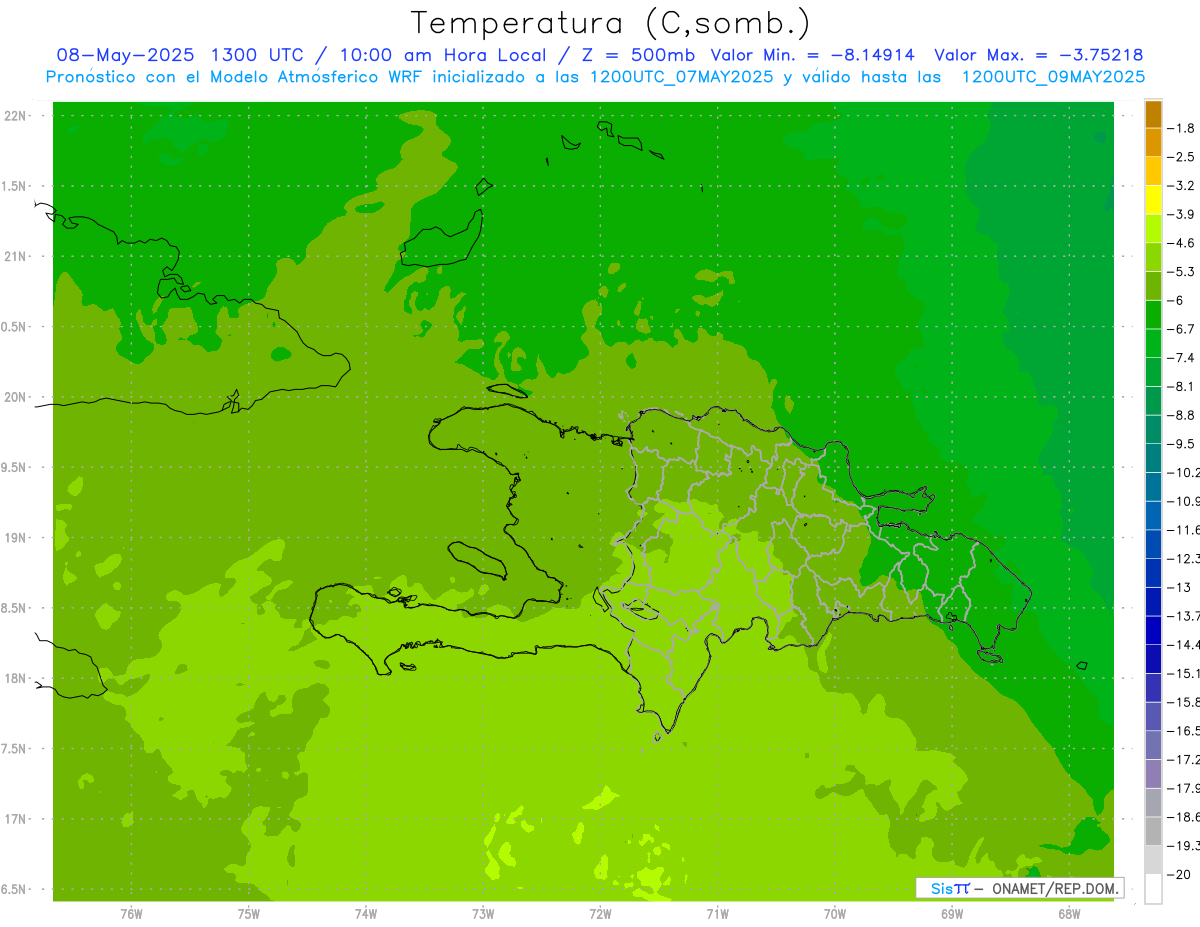This screenshot has height=927, width=1200.
Task: Click the -3.9 colorbar value
Action: tap(1182, 214)
